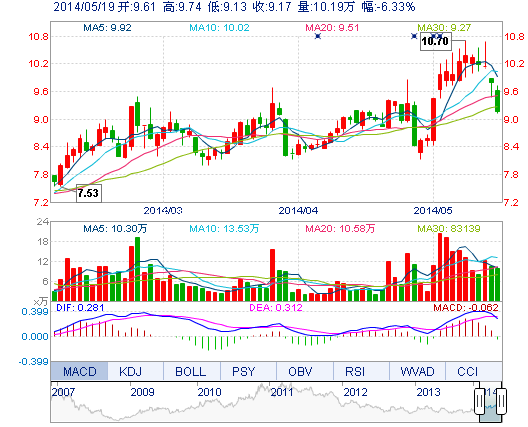Image resolution: width=528 pixels, height=427 pixels.
Task: Select the active MACD tab
Action: 79,371
